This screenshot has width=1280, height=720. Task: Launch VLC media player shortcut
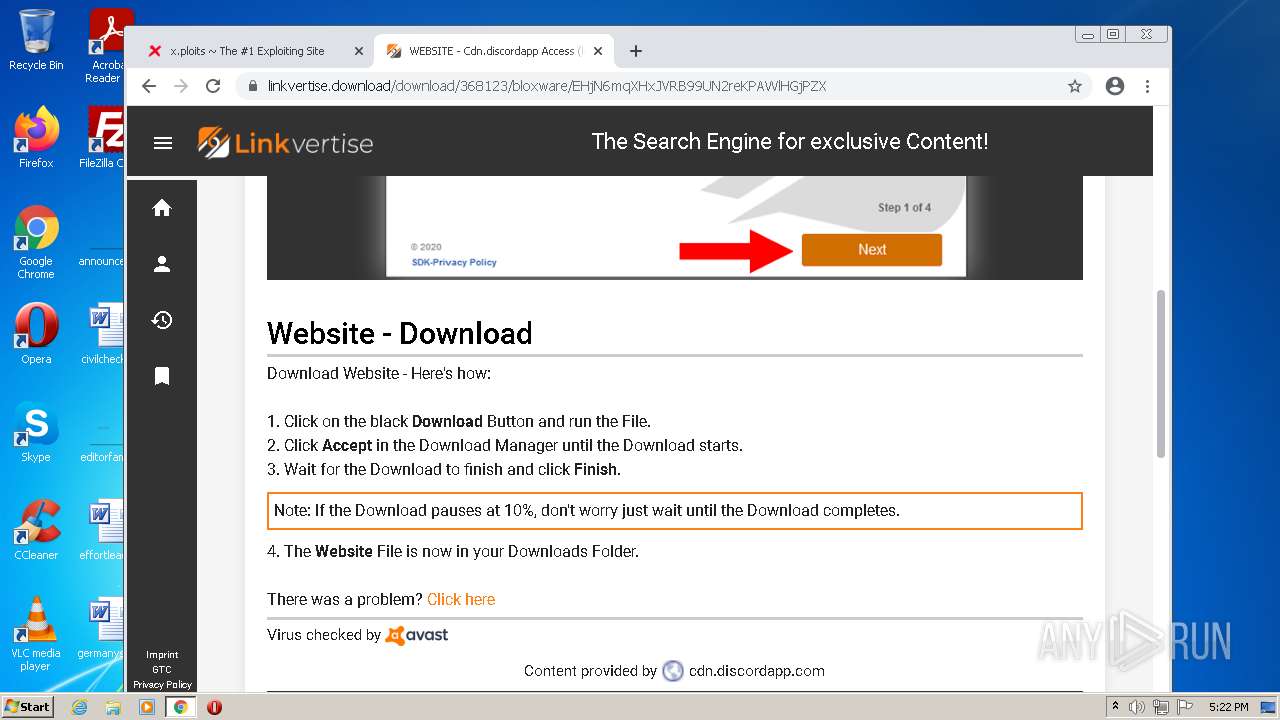pyautogui.click(x=36, y=634)
